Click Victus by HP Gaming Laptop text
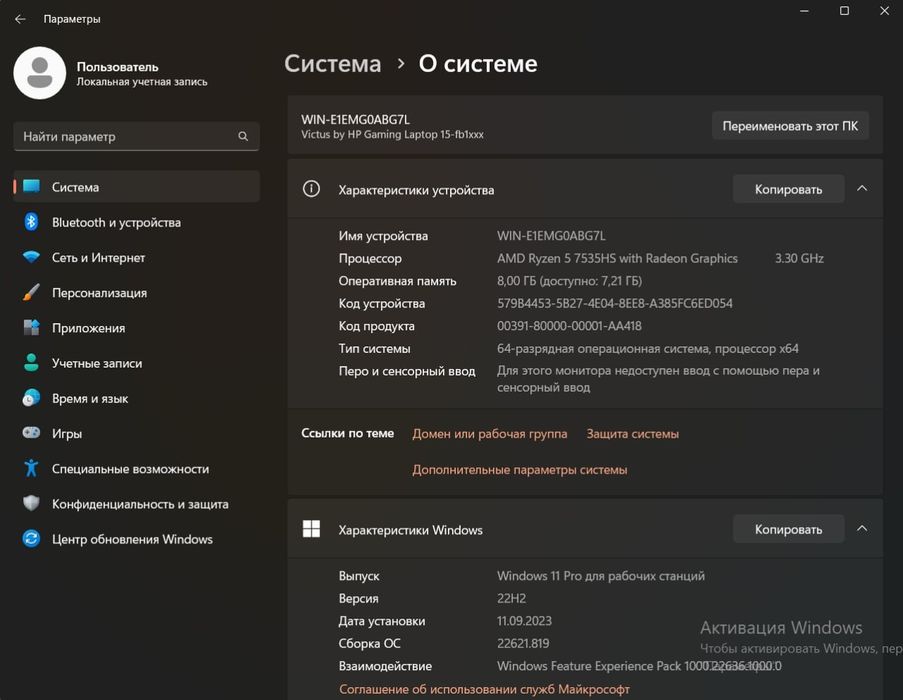This screenshot has width=903, height=700. [392, 135]
